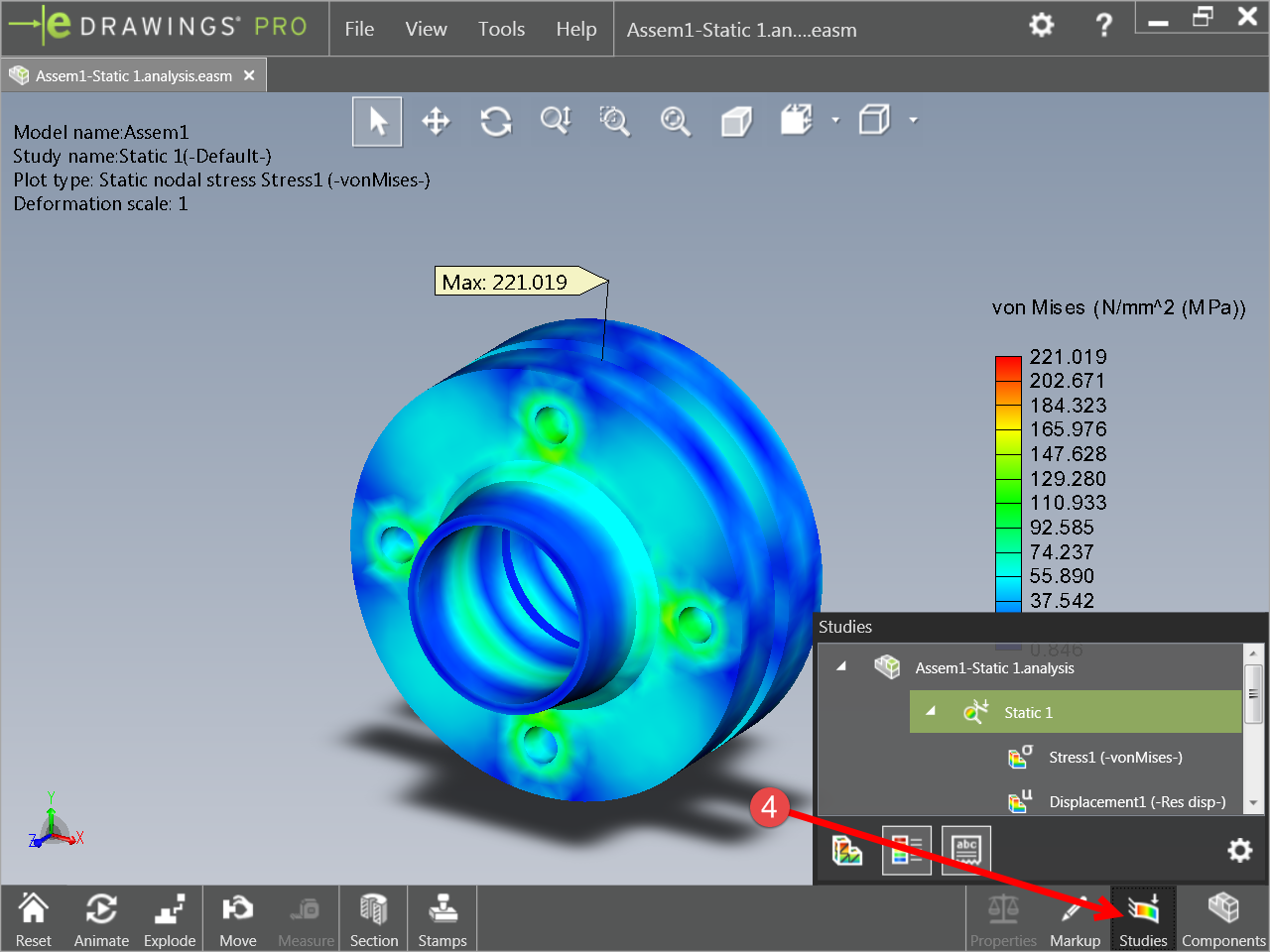Toggle the Studies panel
This screenshot has width=1270, height=952.
(x=1143, y=916)
